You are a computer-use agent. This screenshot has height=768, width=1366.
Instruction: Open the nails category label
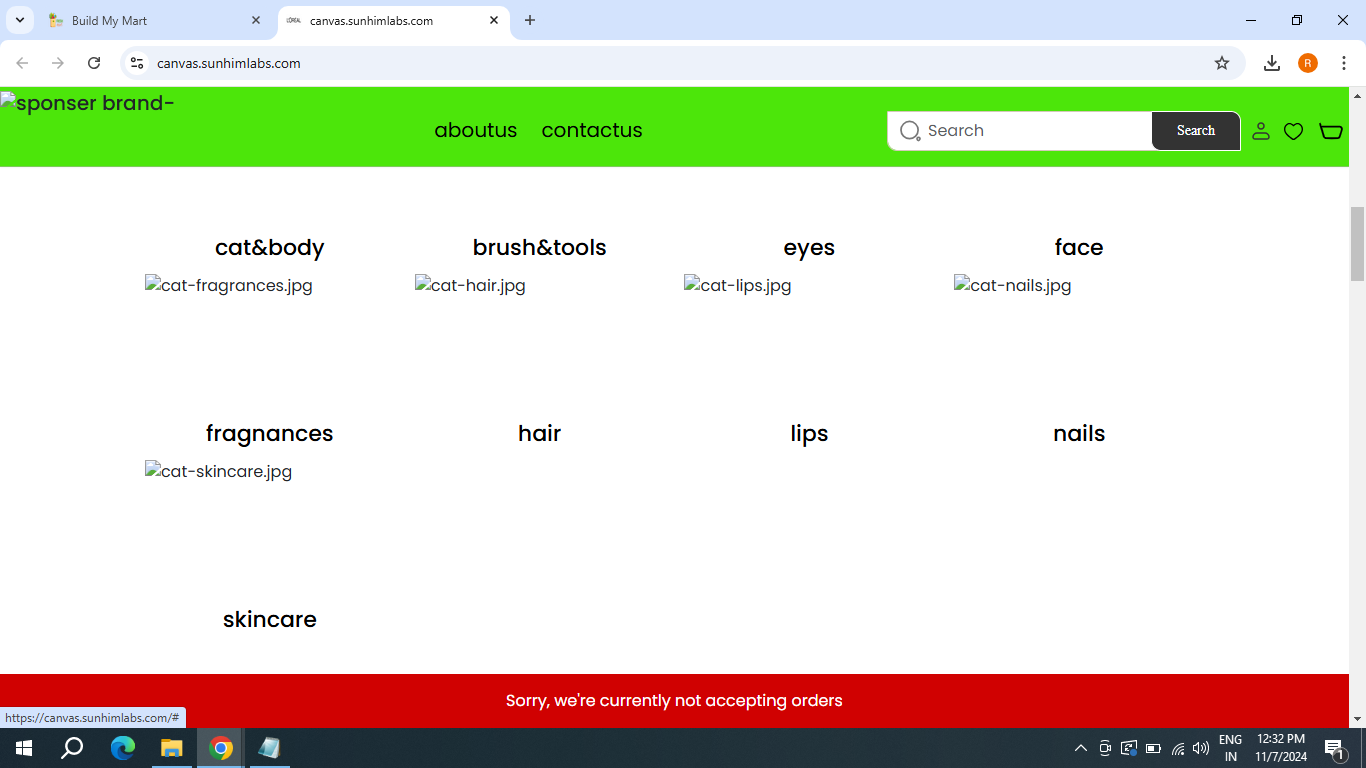(x=1079, y=434)
